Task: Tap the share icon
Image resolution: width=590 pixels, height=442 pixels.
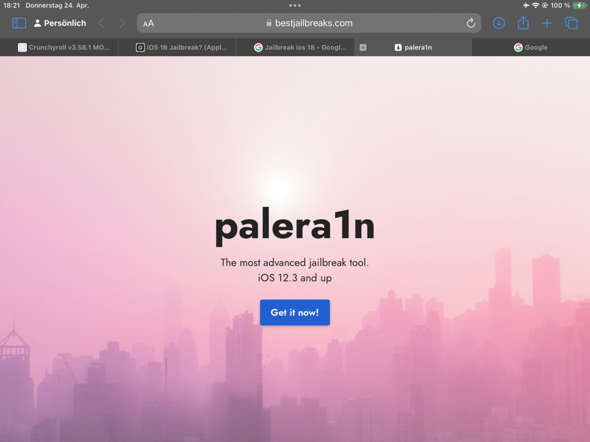Action: tap(523, 23)
